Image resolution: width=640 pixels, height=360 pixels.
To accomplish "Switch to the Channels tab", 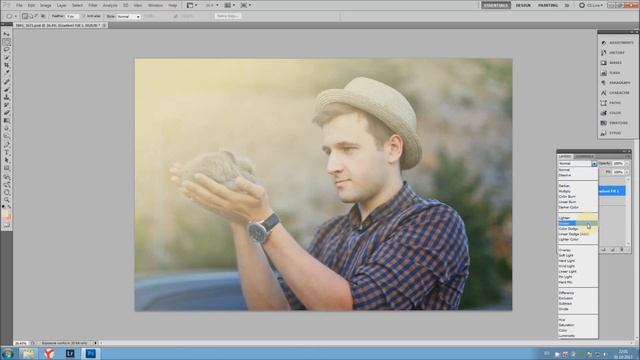I will [x=584, y=156].
